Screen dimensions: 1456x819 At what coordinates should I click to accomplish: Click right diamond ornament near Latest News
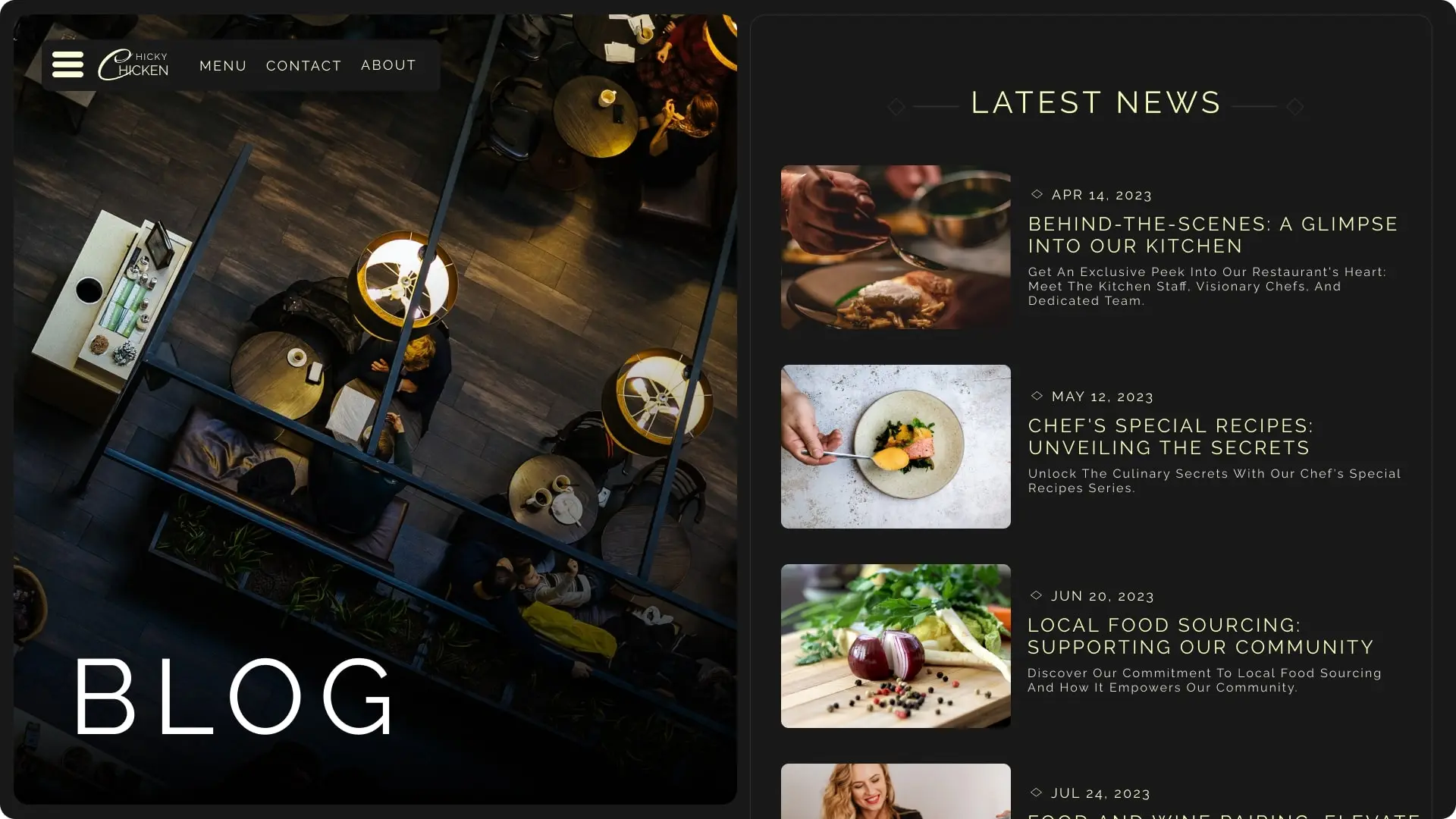1295,107
